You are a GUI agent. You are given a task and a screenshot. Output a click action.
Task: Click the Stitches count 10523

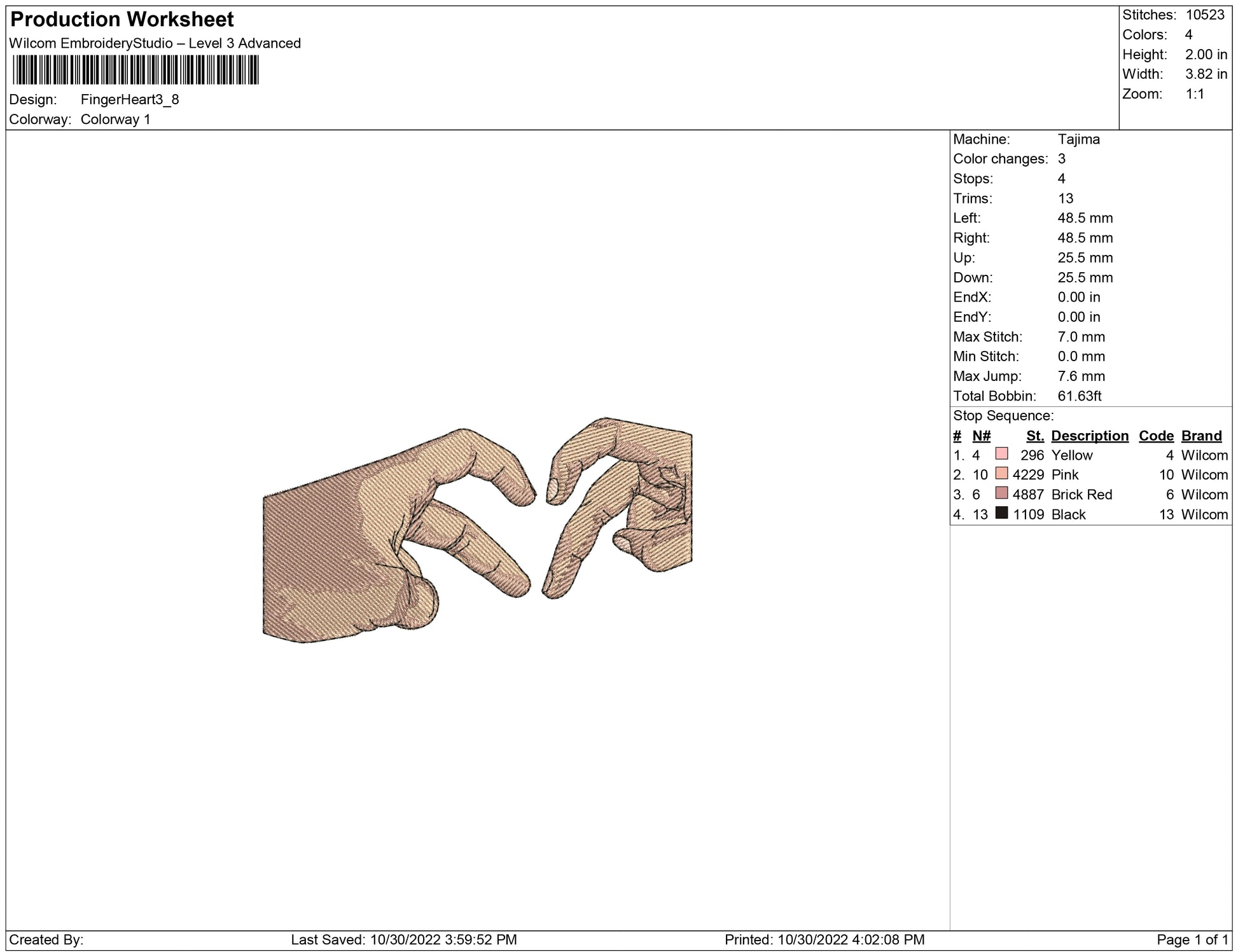point(1204,15)
